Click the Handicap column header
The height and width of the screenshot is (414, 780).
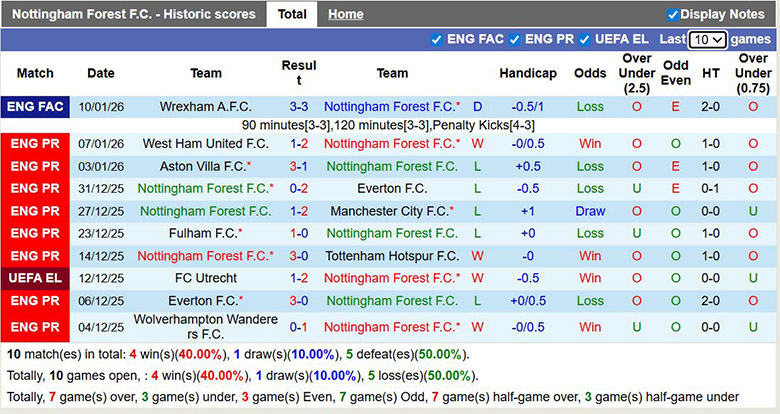528,73
